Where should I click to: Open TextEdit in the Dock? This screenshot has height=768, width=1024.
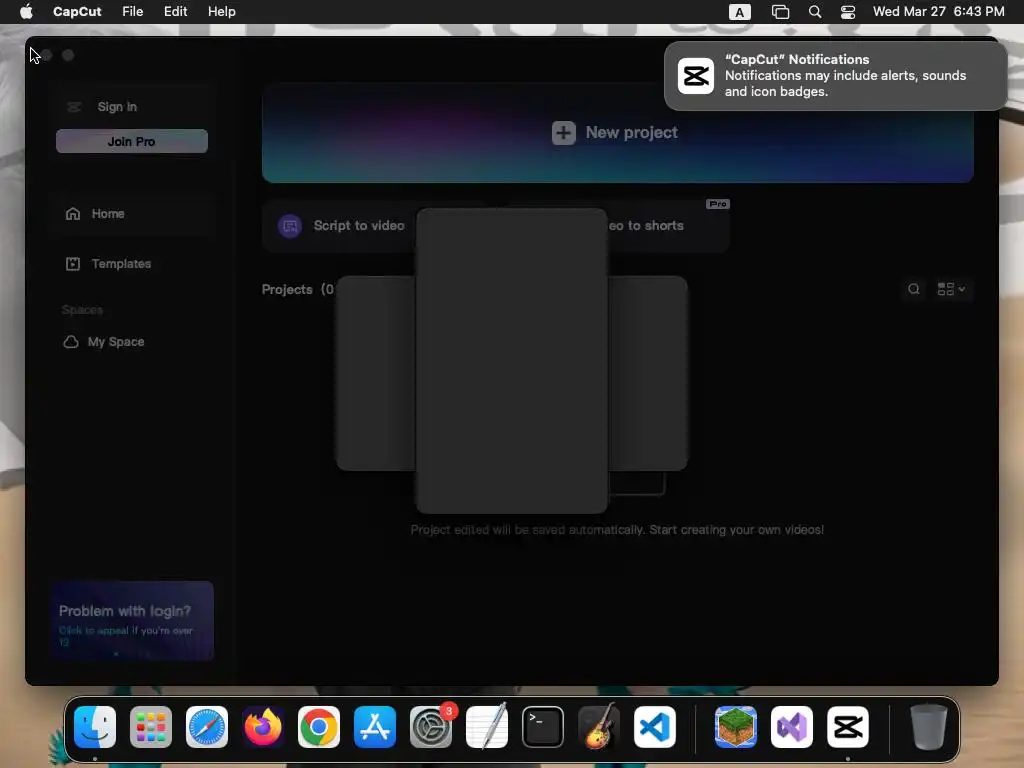coord(487,727)
